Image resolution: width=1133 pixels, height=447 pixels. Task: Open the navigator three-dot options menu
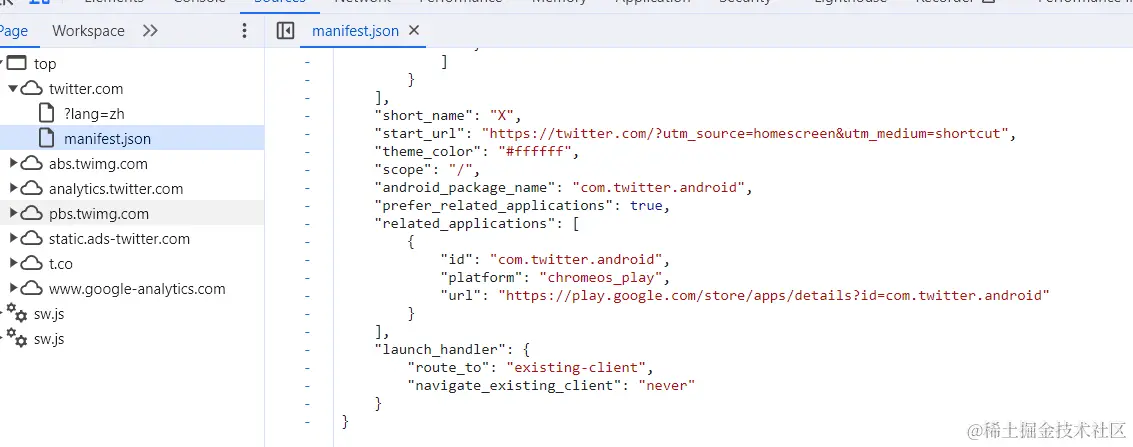(244, 31)
